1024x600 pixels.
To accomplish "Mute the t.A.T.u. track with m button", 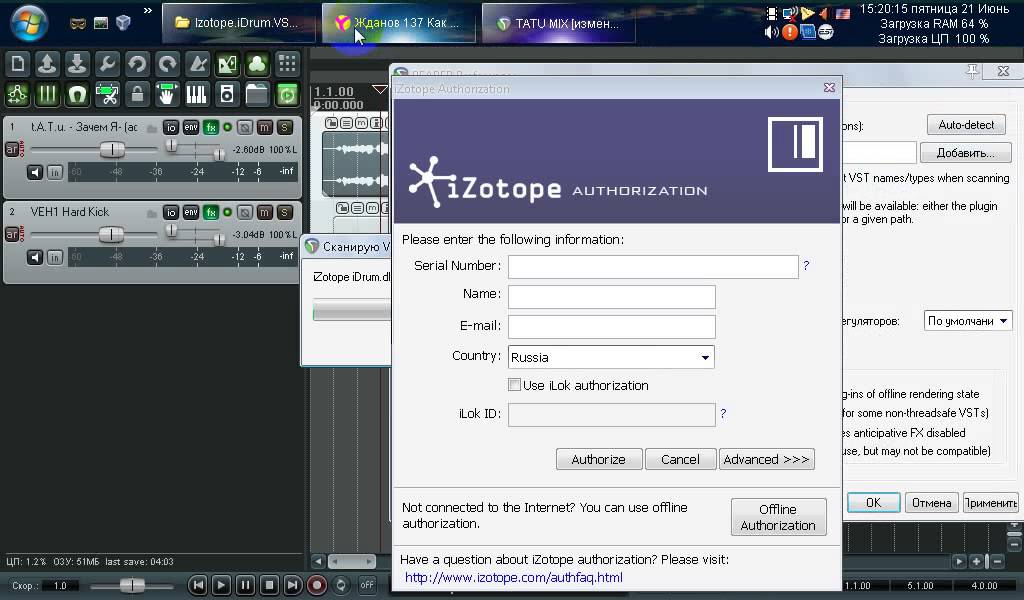I will click(x=264, y=127).
